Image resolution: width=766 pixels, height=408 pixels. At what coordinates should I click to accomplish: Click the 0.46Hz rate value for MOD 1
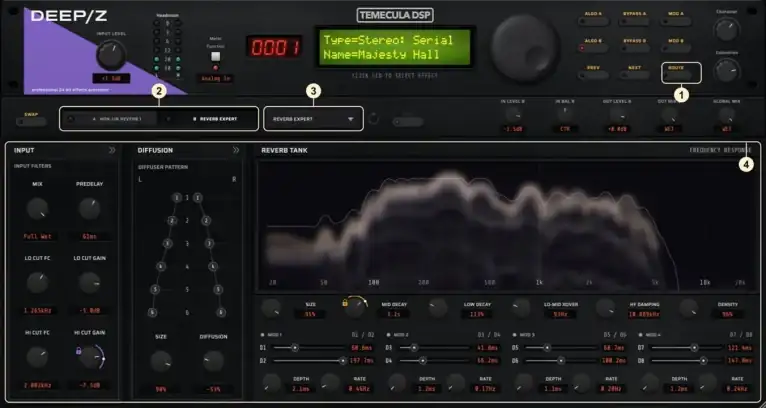(x=359, y=389)
